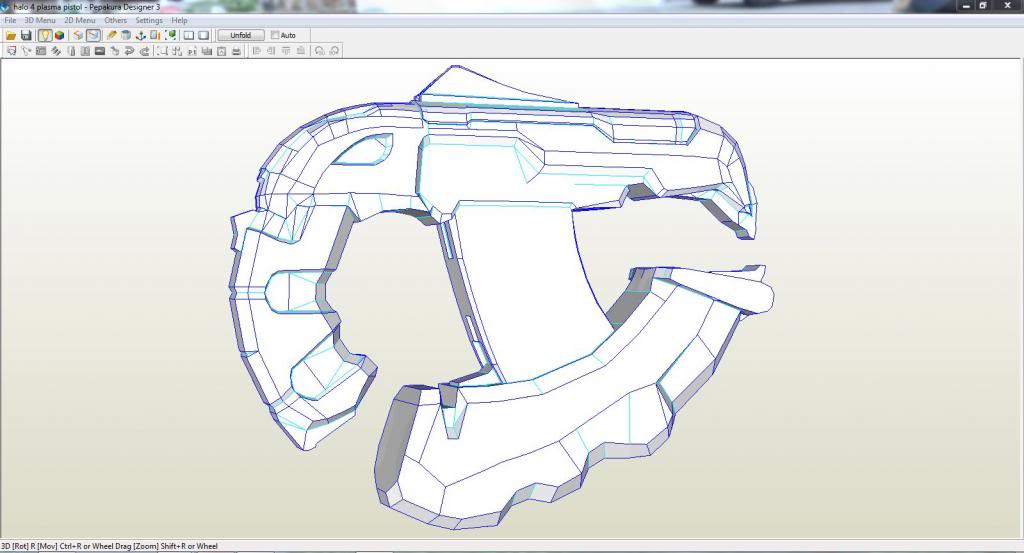Choose the Edit Flaps tool
Image resolution: width=1024 pixels, height=553 pixels.
(56, 51)
